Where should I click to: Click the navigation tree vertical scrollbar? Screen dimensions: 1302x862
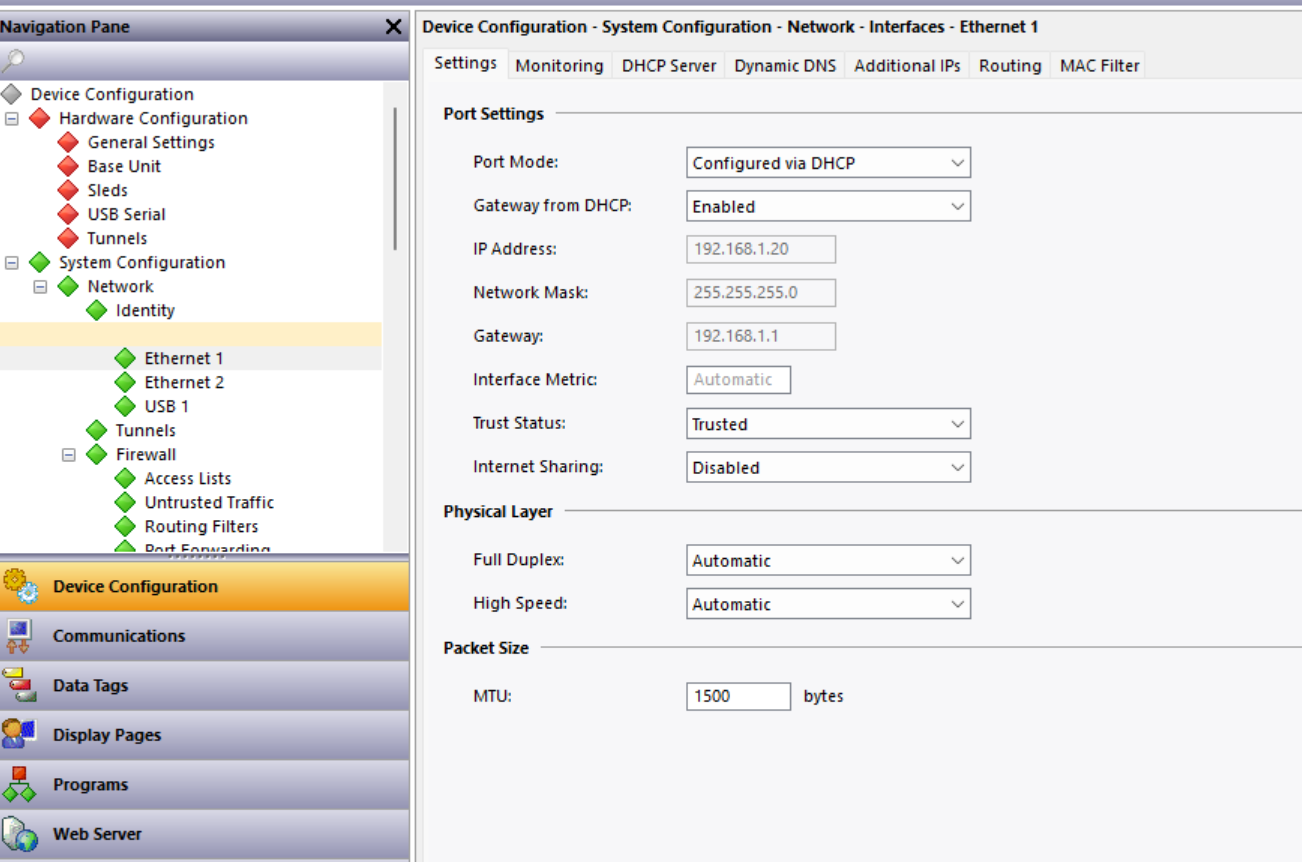pyautogui.click(x=395, y=180)
